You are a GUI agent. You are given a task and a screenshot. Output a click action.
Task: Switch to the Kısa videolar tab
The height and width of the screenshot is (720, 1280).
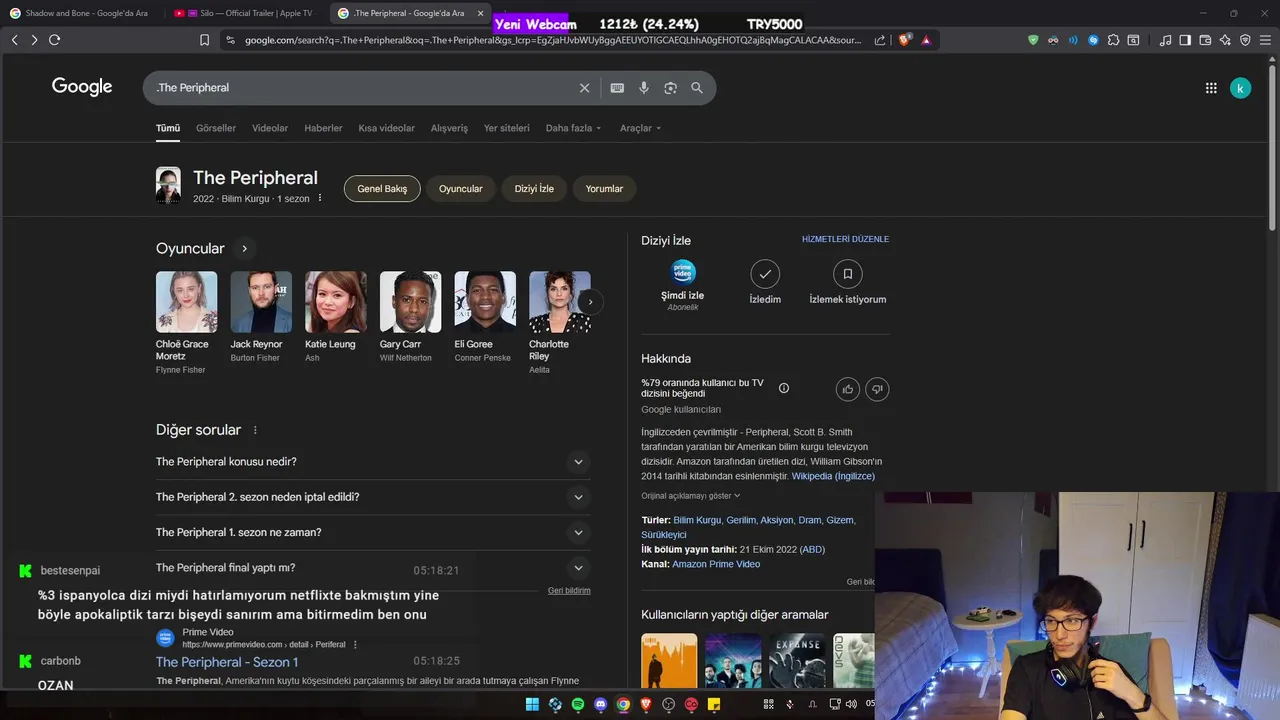point(386,128)
